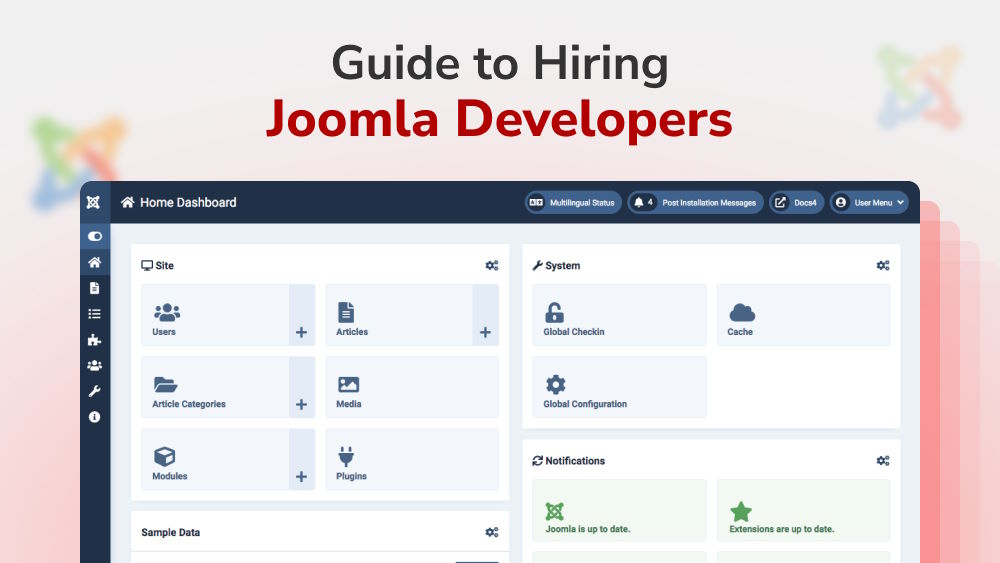Open System via sidebar wrench icon
This screenshot has height=563, width=1000.
[94, 391]
